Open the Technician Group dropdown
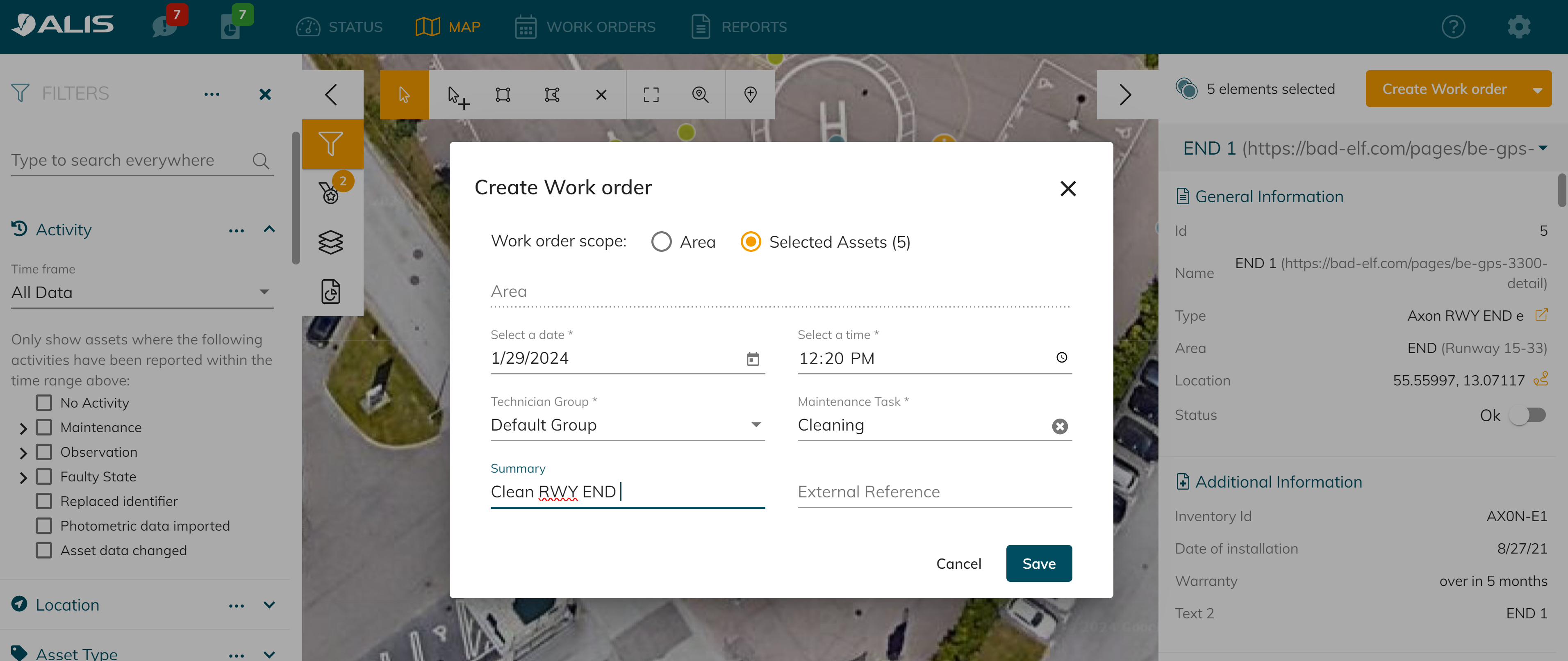This screenshot has width=1568, height=661. point(627,425)
